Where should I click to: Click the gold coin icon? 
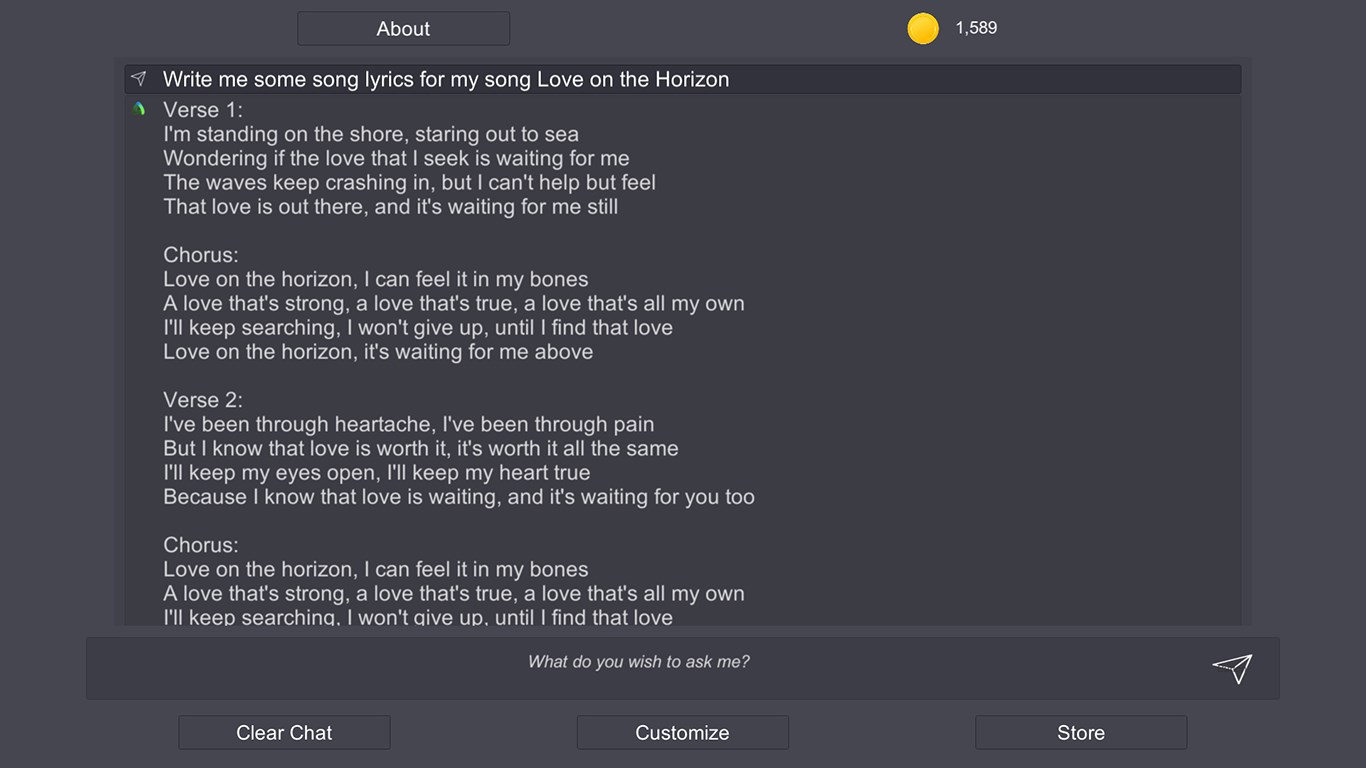tap(923, 28)
